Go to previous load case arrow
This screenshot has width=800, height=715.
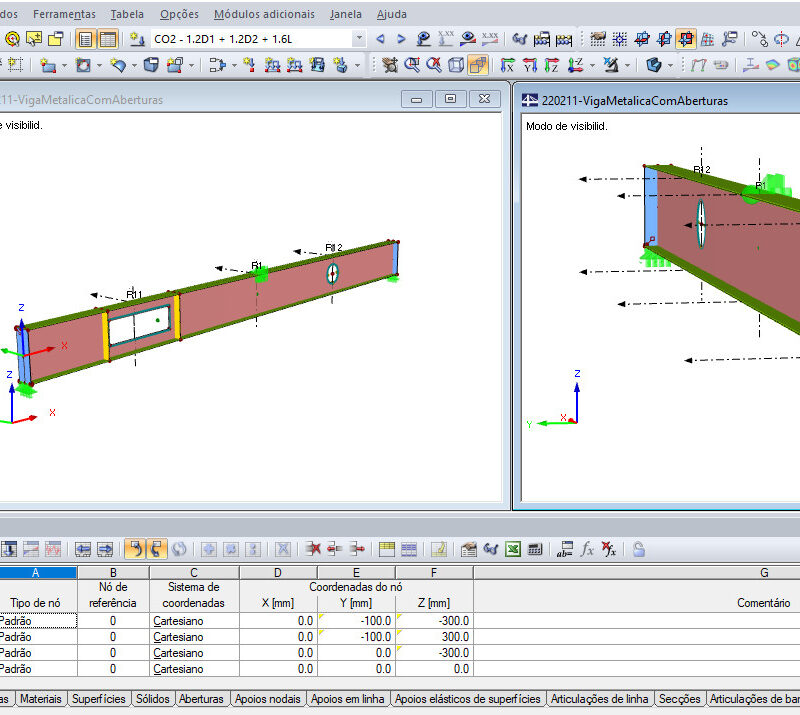[380, 39]
